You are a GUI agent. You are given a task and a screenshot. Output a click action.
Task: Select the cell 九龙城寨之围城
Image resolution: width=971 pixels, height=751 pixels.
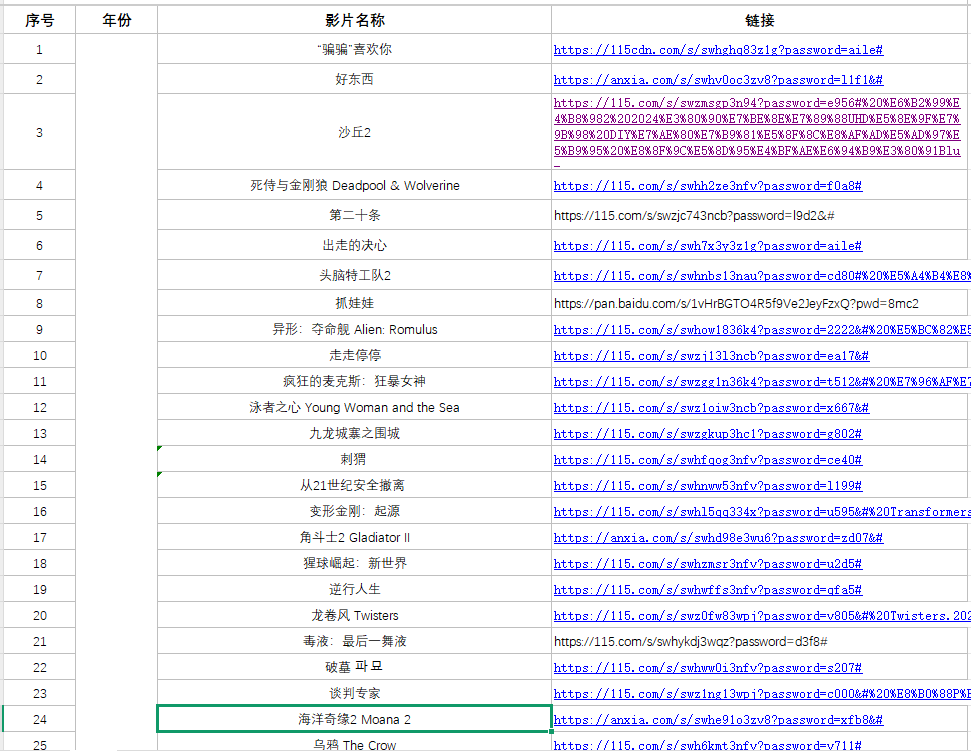tap(354, 433)
